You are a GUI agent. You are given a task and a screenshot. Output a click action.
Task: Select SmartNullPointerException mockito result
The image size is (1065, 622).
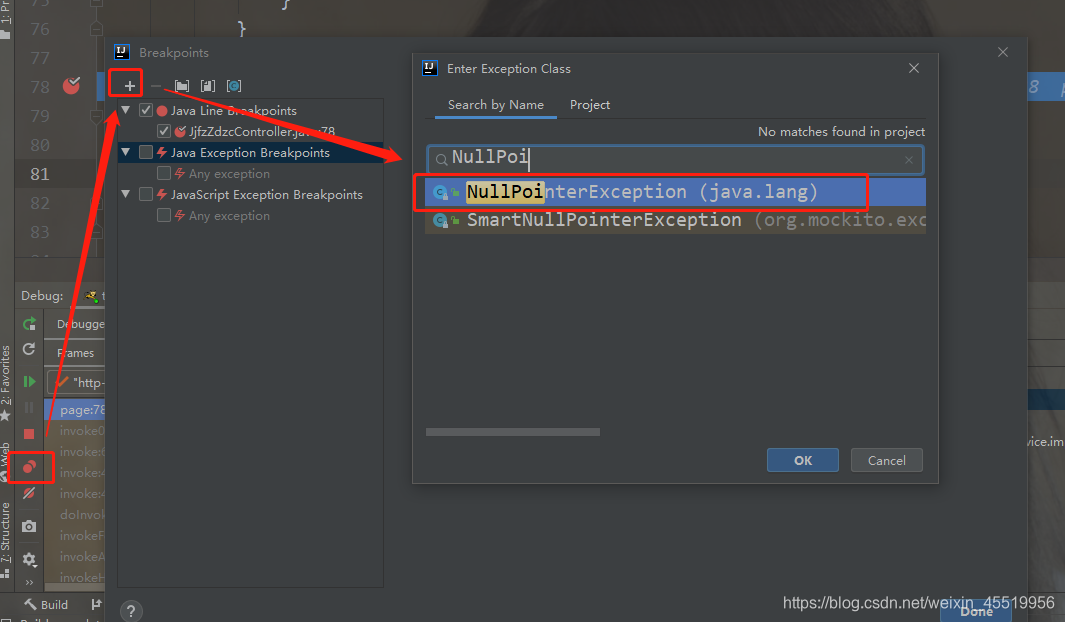tap(676, 220)
